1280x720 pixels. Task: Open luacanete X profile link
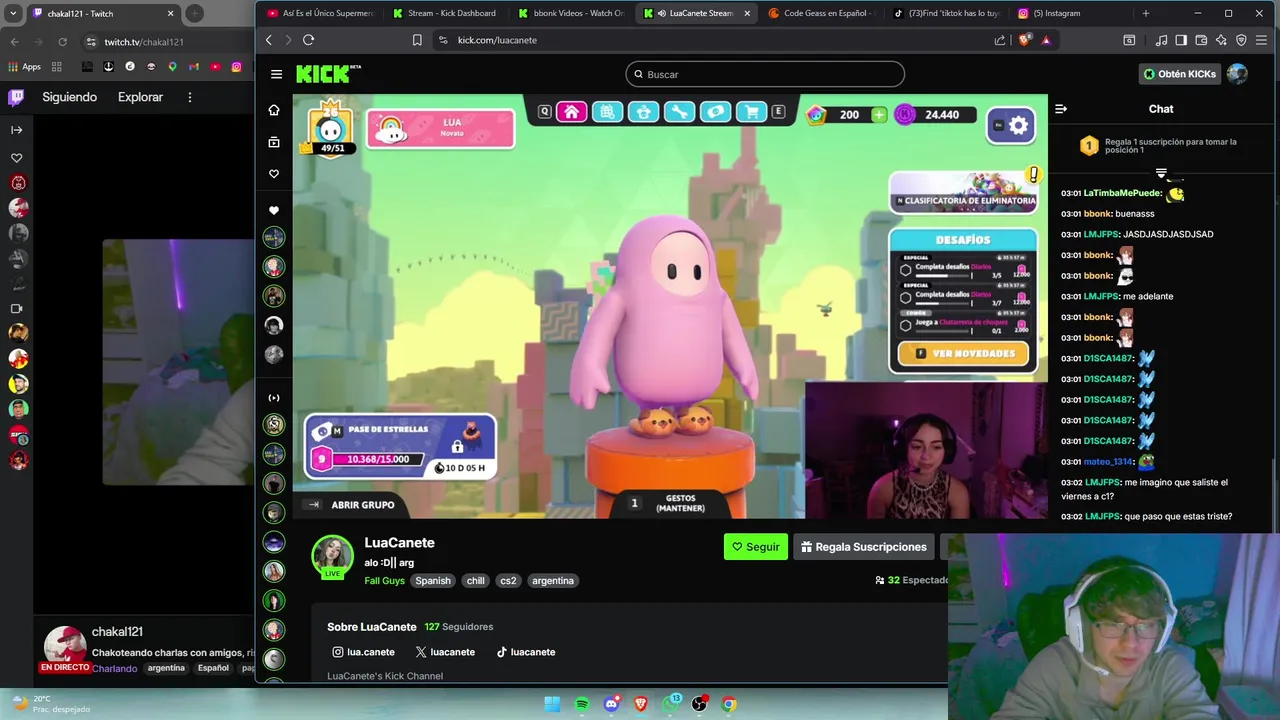[445, 652]
